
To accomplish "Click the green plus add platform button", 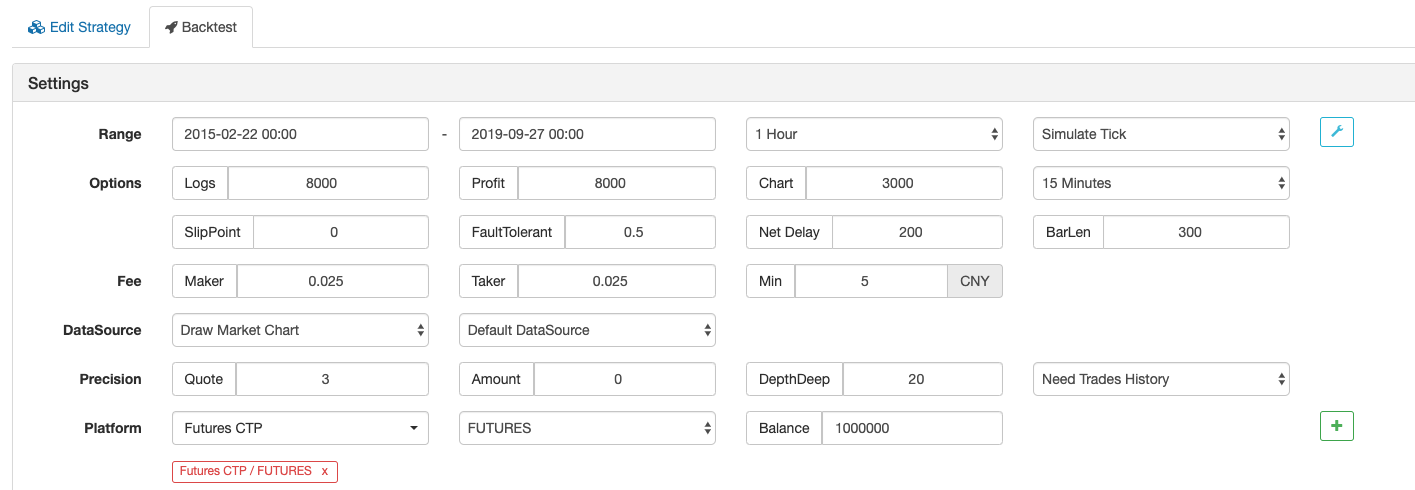I will click(x=1337, y=427).
